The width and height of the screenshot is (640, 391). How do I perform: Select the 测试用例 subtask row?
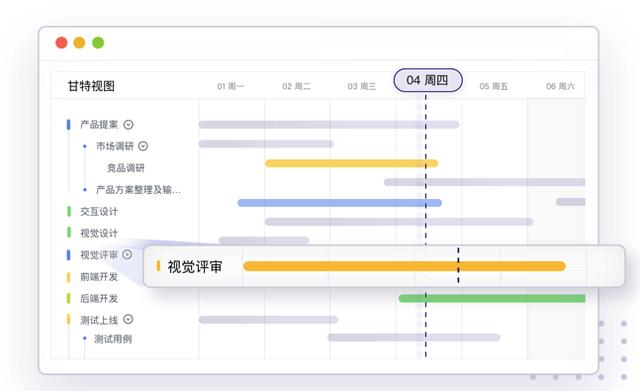(x=113, y=339)
